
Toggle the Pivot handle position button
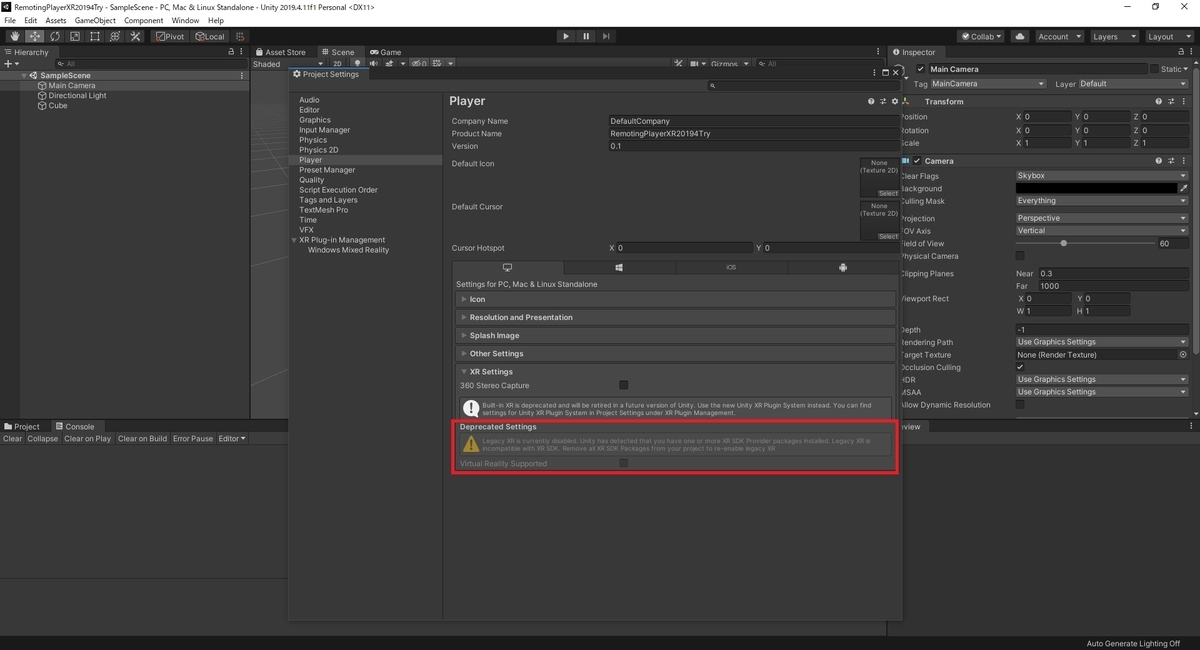pos(170,36)
